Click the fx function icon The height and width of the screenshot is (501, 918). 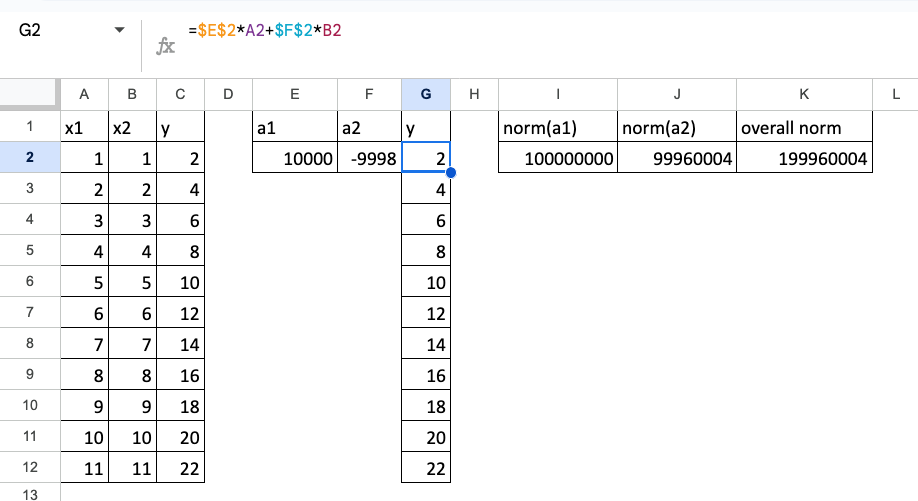166,46
